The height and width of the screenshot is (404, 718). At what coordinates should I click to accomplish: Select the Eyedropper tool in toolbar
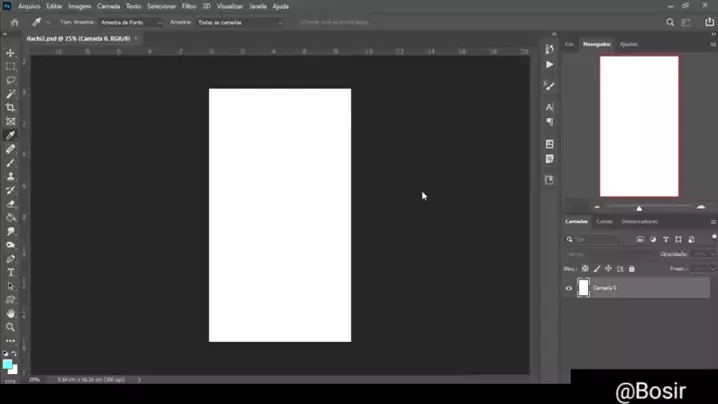click(11, 135)
